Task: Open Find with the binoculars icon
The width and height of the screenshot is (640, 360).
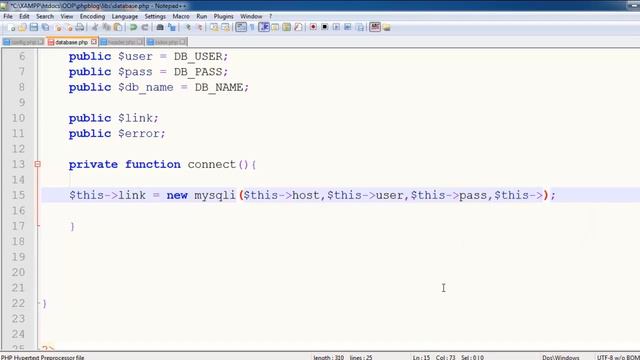Action: tap(160, 27)
